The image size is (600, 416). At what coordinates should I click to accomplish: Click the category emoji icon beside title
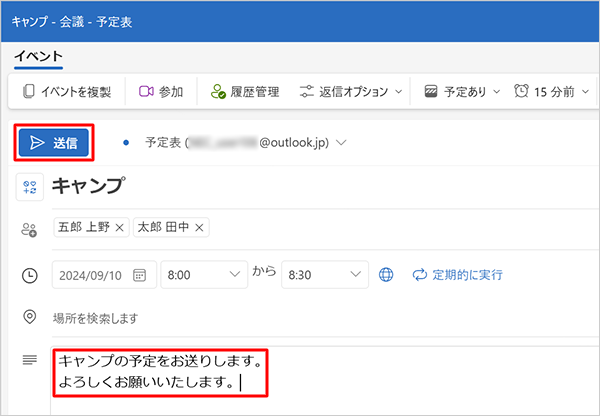[29, 187]
